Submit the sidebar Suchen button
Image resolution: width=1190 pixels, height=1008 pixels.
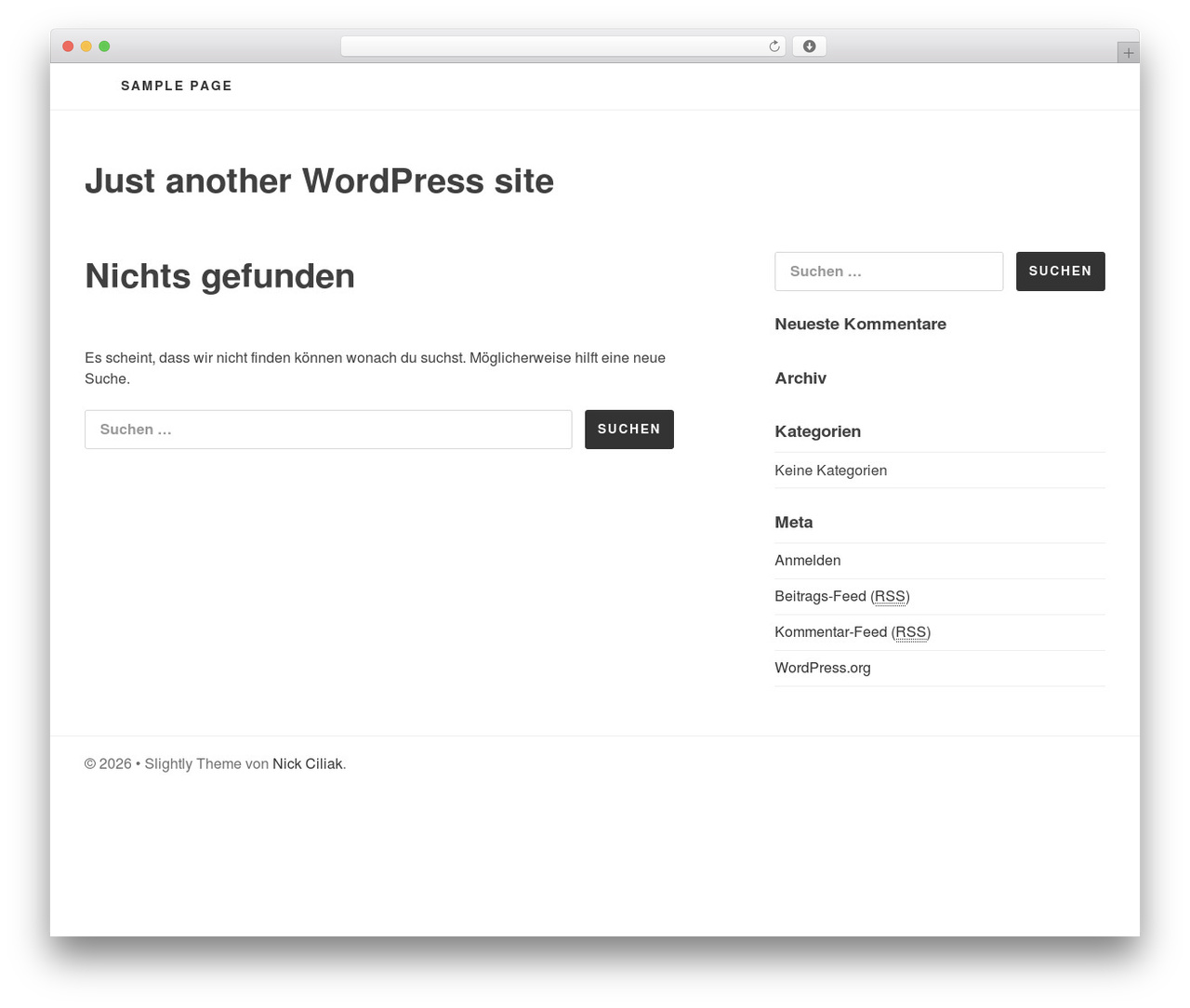pyautogui.click(x=1061, y=272)
